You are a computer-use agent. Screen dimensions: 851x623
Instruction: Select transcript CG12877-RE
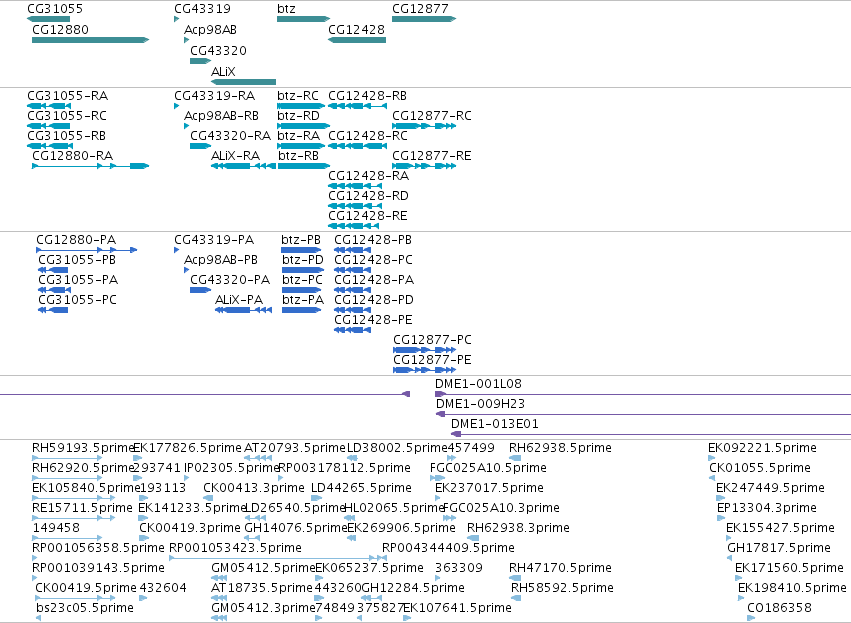coord(432,156)
